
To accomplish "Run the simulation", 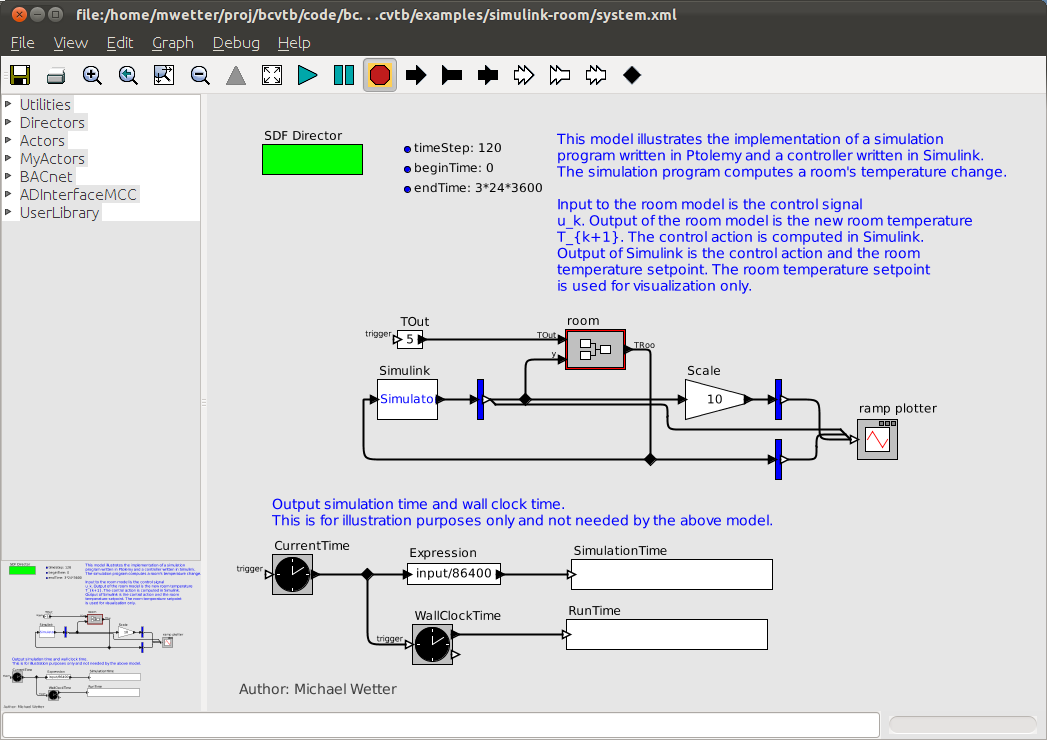I will [x=307, y=74].
